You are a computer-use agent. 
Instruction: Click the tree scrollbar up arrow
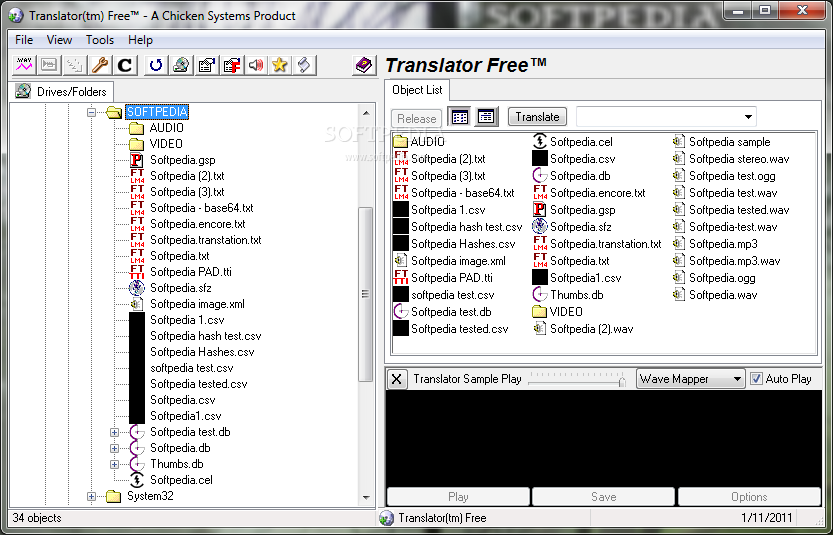click(x=366, y=113)
